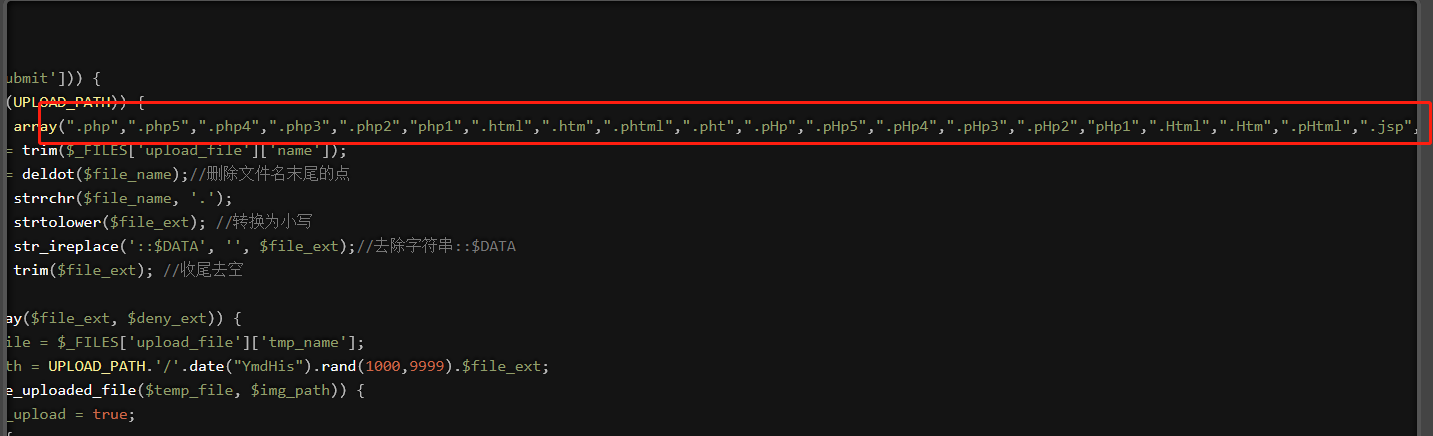The height and width of the screenshot is (436, 1433).
Task: Click the strrchr function name
Action: [43, 198]
